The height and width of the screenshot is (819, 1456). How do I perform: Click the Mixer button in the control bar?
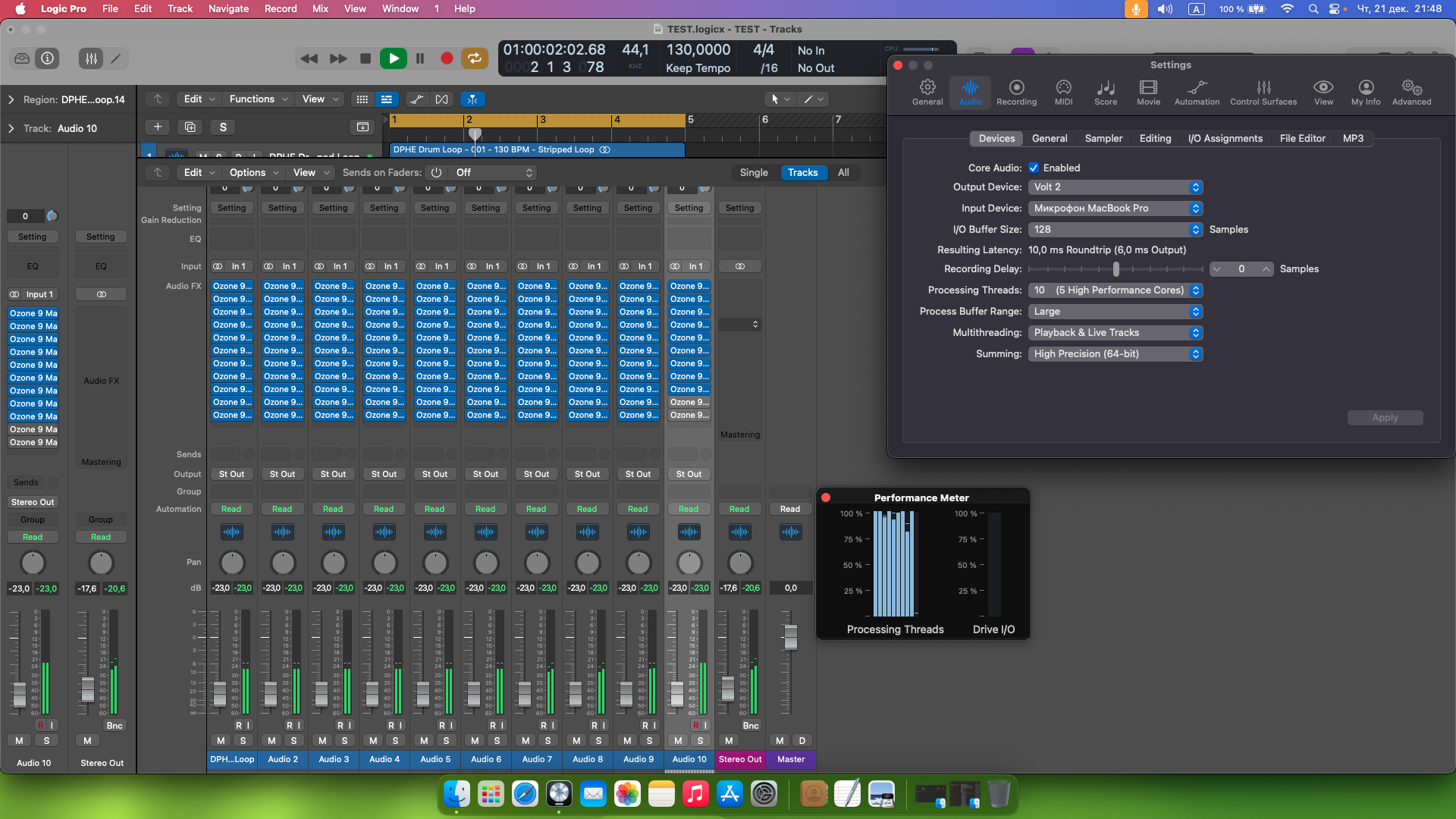(91, 58)
